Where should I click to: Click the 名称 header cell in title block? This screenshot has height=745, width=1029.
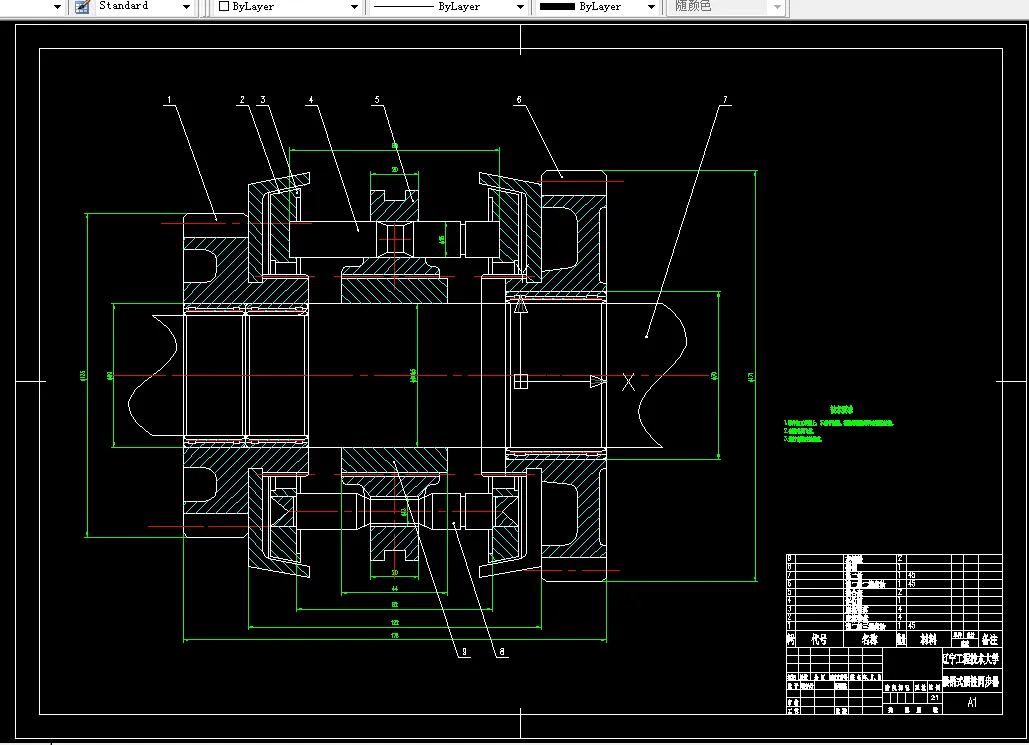click(870, 639)
